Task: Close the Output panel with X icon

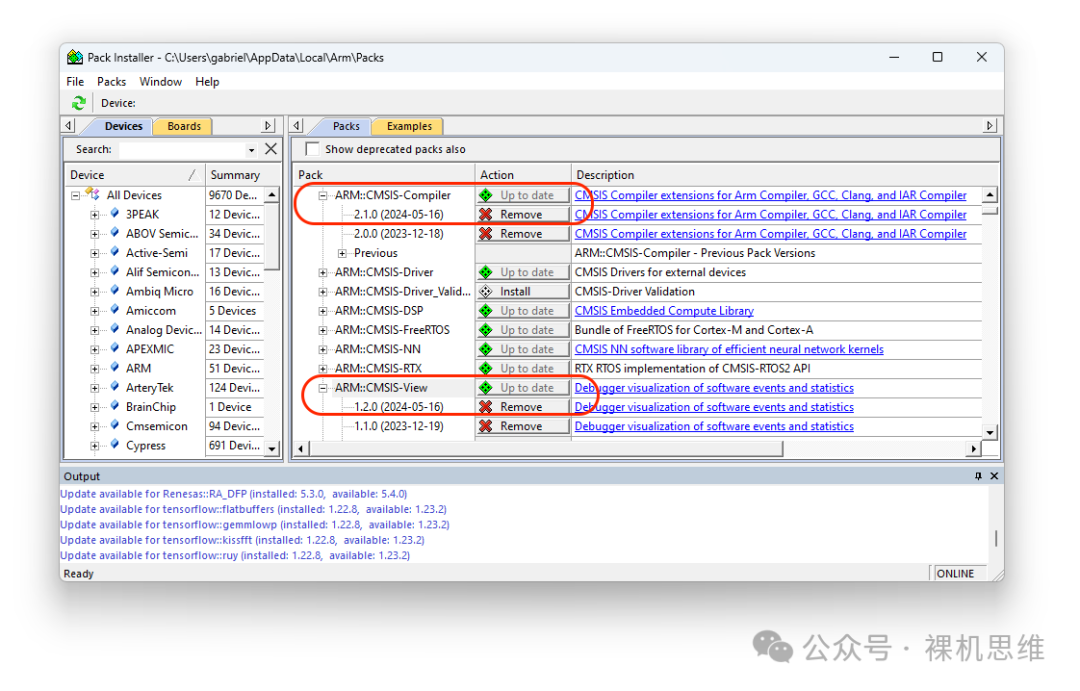Action: click(x=994, y=477)
